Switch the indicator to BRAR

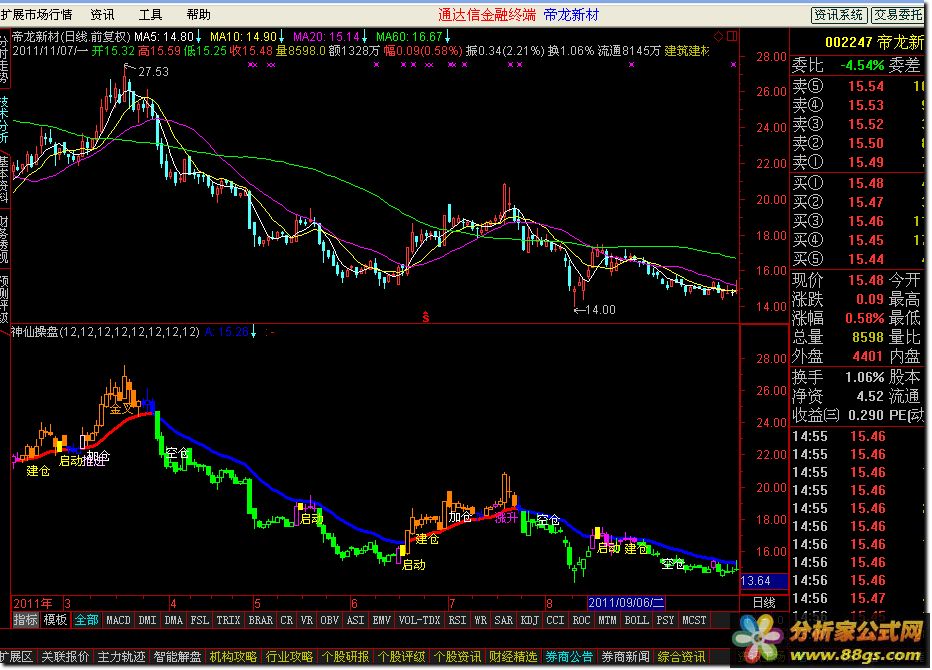(x=261, y=620)
